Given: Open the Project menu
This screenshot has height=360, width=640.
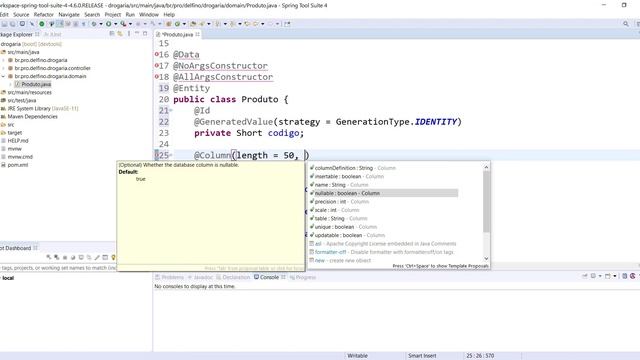Looking at the screenshot, I should (113, 14).
